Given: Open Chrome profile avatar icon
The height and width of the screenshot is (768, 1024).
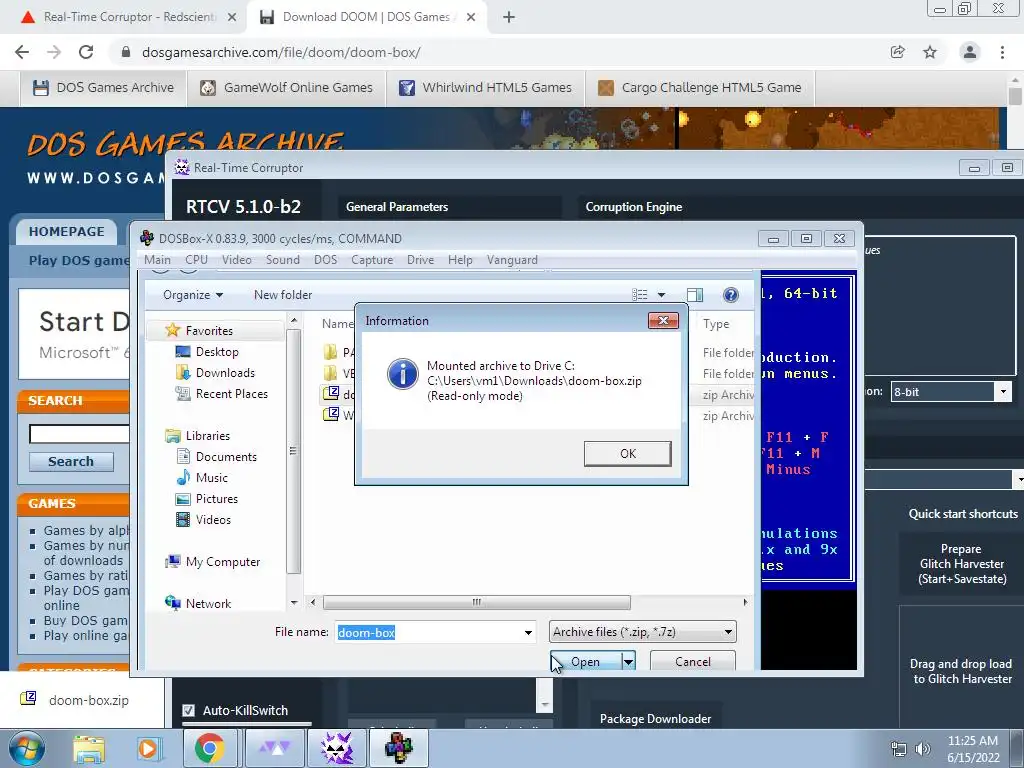Looking at the screenshot, I should click(970, 52).
